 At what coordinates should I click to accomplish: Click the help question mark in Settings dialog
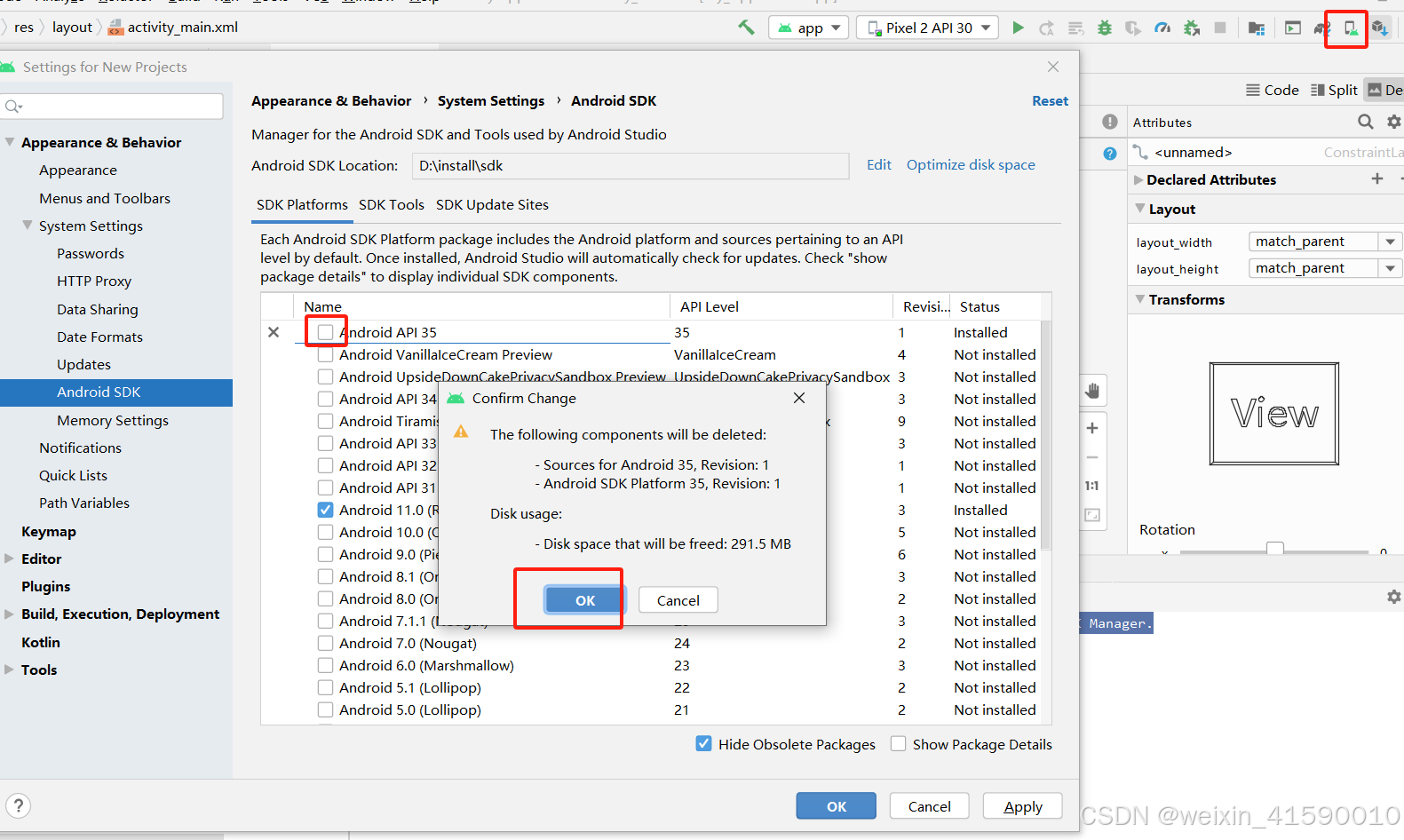click(19, 805)
